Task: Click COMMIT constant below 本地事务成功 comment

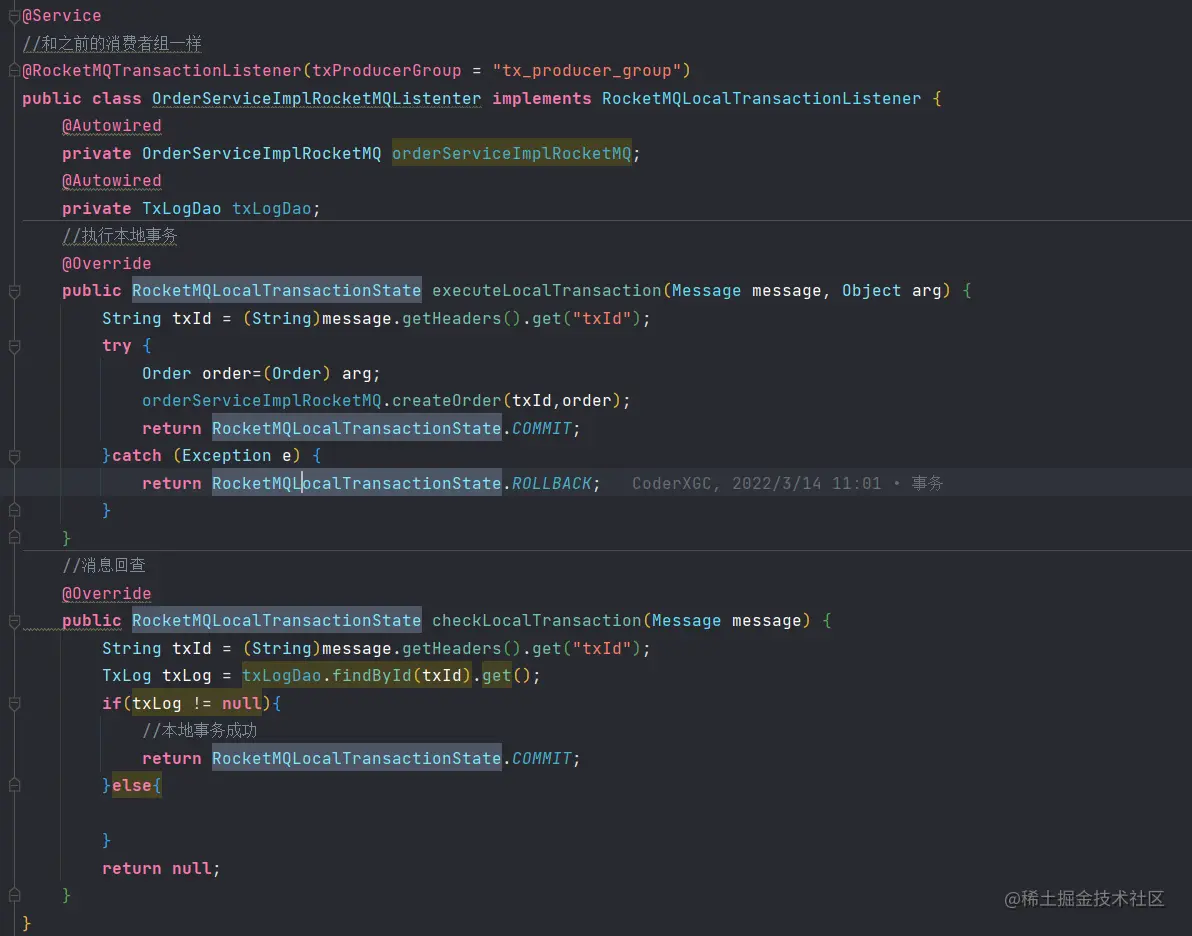Action: click(x=541, y=759)
